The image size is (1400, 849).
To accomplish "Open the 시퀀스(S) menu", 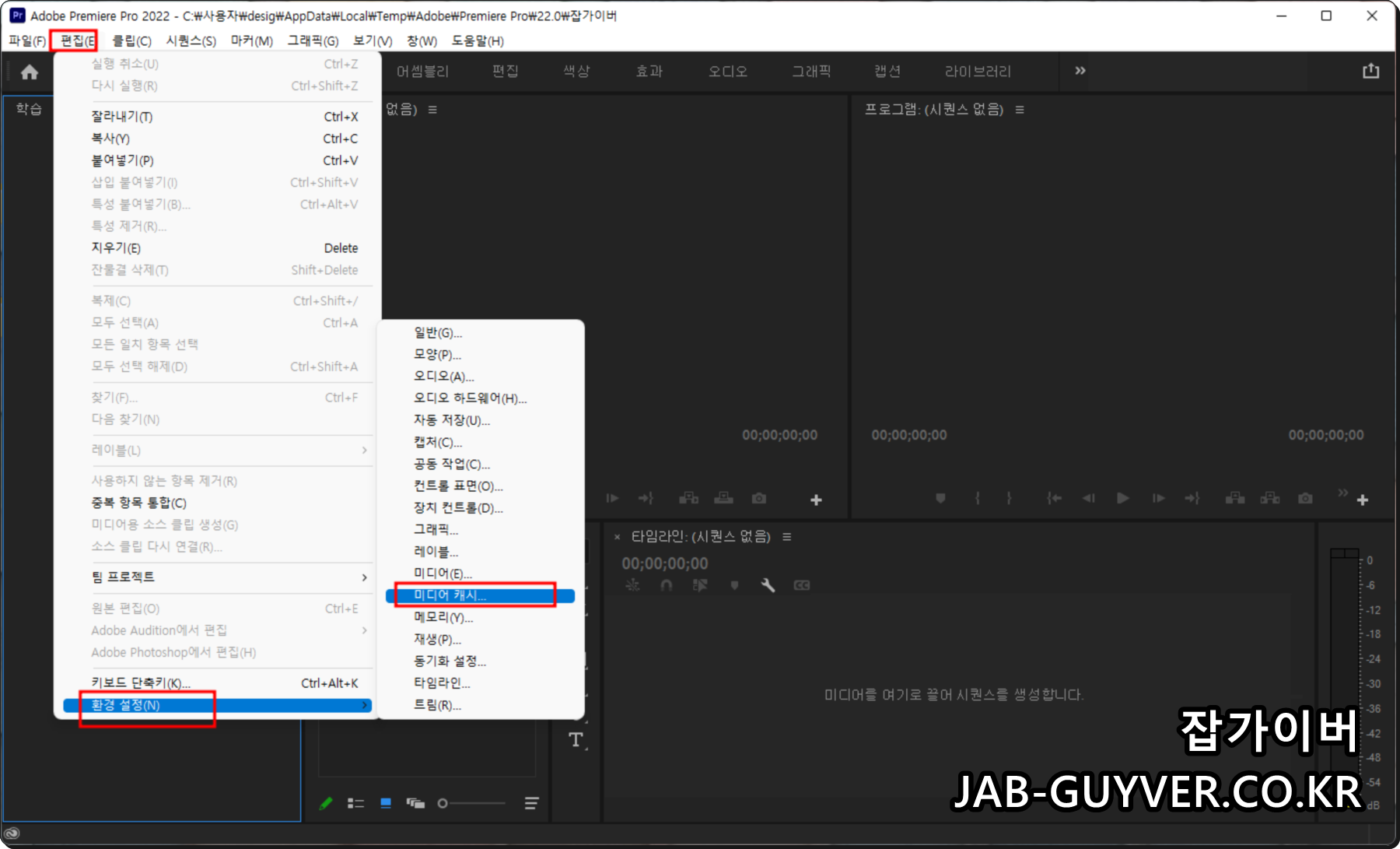I will tap(191, 40).
